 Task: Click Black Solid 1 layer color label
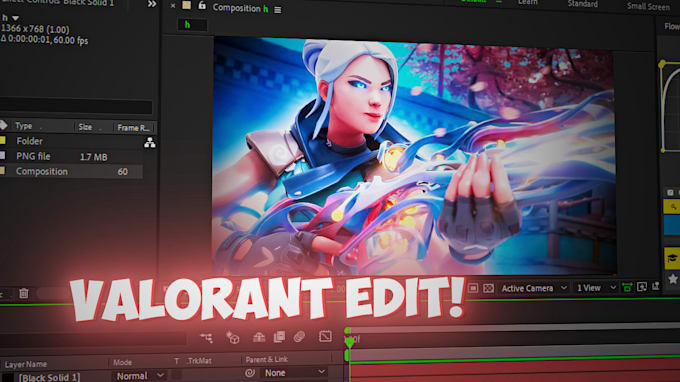click(x=8, y=378)
